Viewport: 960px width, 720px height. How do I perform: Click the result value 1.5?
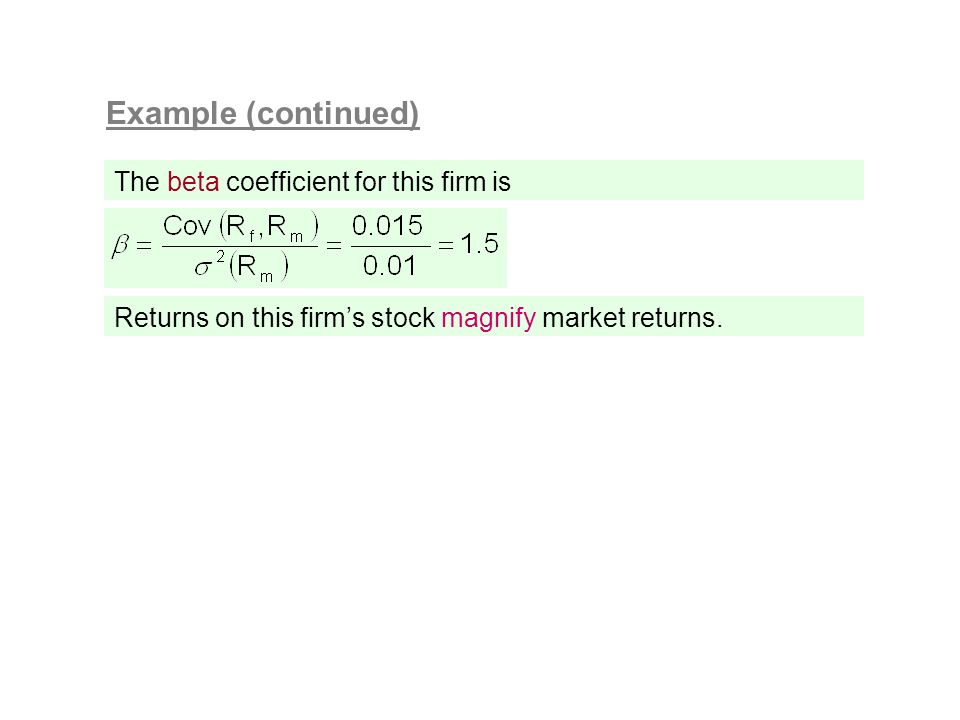(x=479, y=244)
